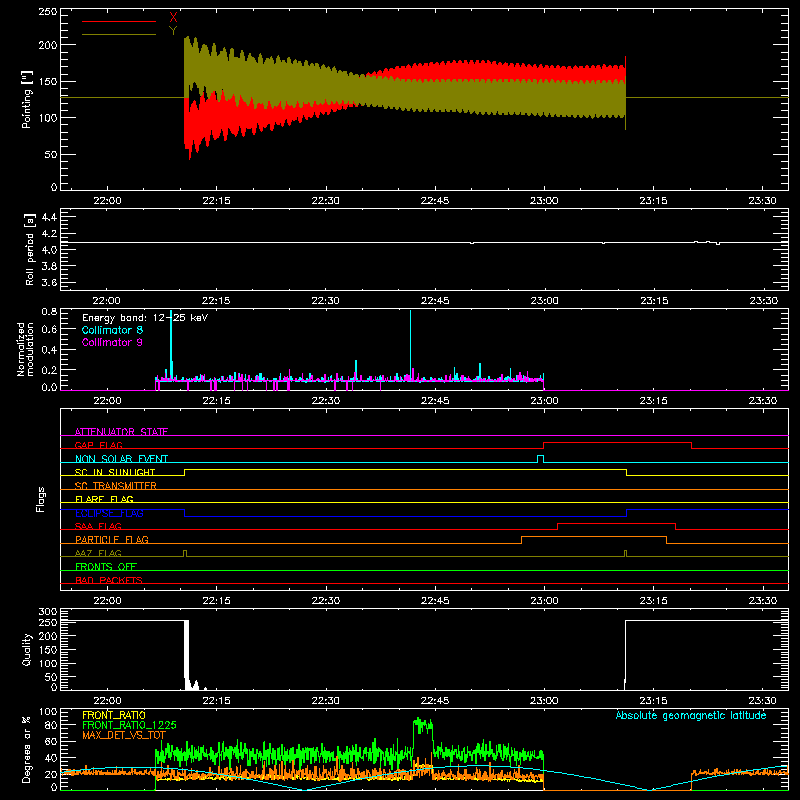Image resolution: width=800 pixels, height=800 pixels.
Task: Click the tall cyan Collimator 8 spike near 22:42
Action: pos(410,345)
